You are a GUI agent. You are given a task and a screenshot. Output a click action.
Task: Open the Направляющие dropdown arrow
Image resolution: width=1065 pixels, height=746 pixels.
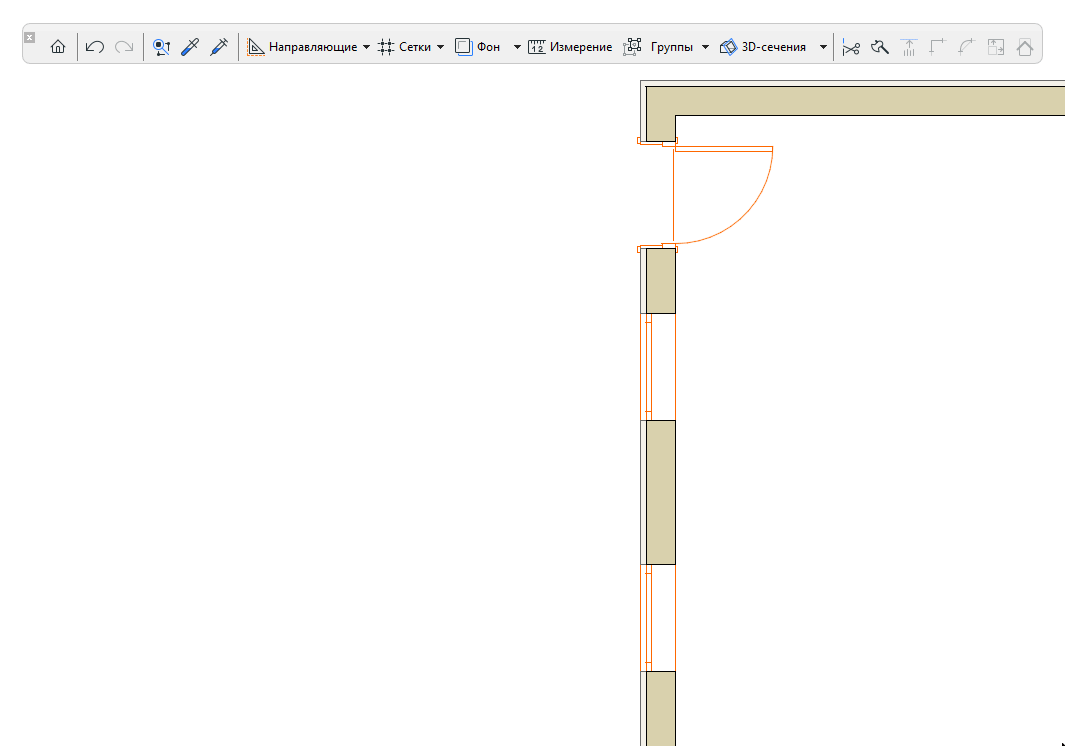(x=366, y=46)
